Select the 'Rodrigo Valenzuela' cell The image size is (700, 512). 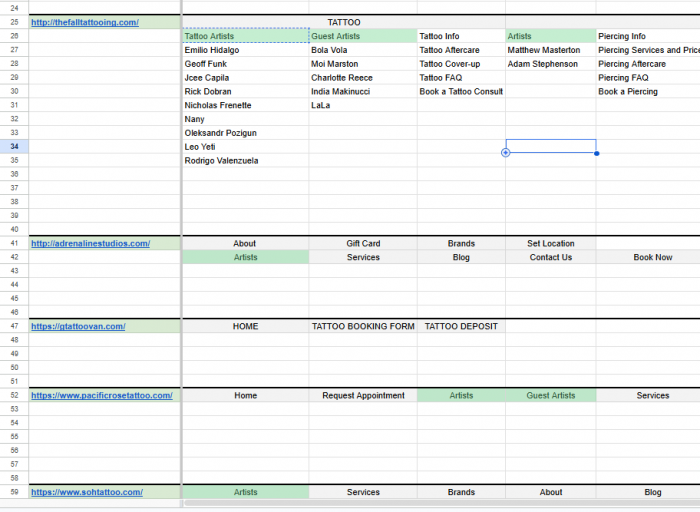[x=246, y=161]
